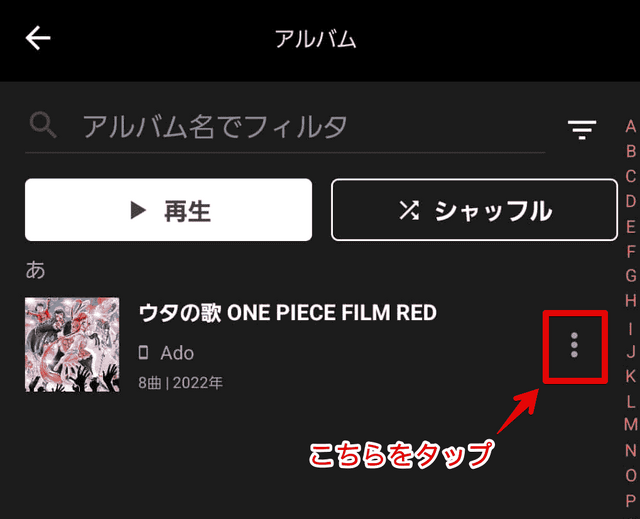This screenshot has height=519, width=640.
Task: Tap the 再生 play button
Action: [x=169, y=210]
